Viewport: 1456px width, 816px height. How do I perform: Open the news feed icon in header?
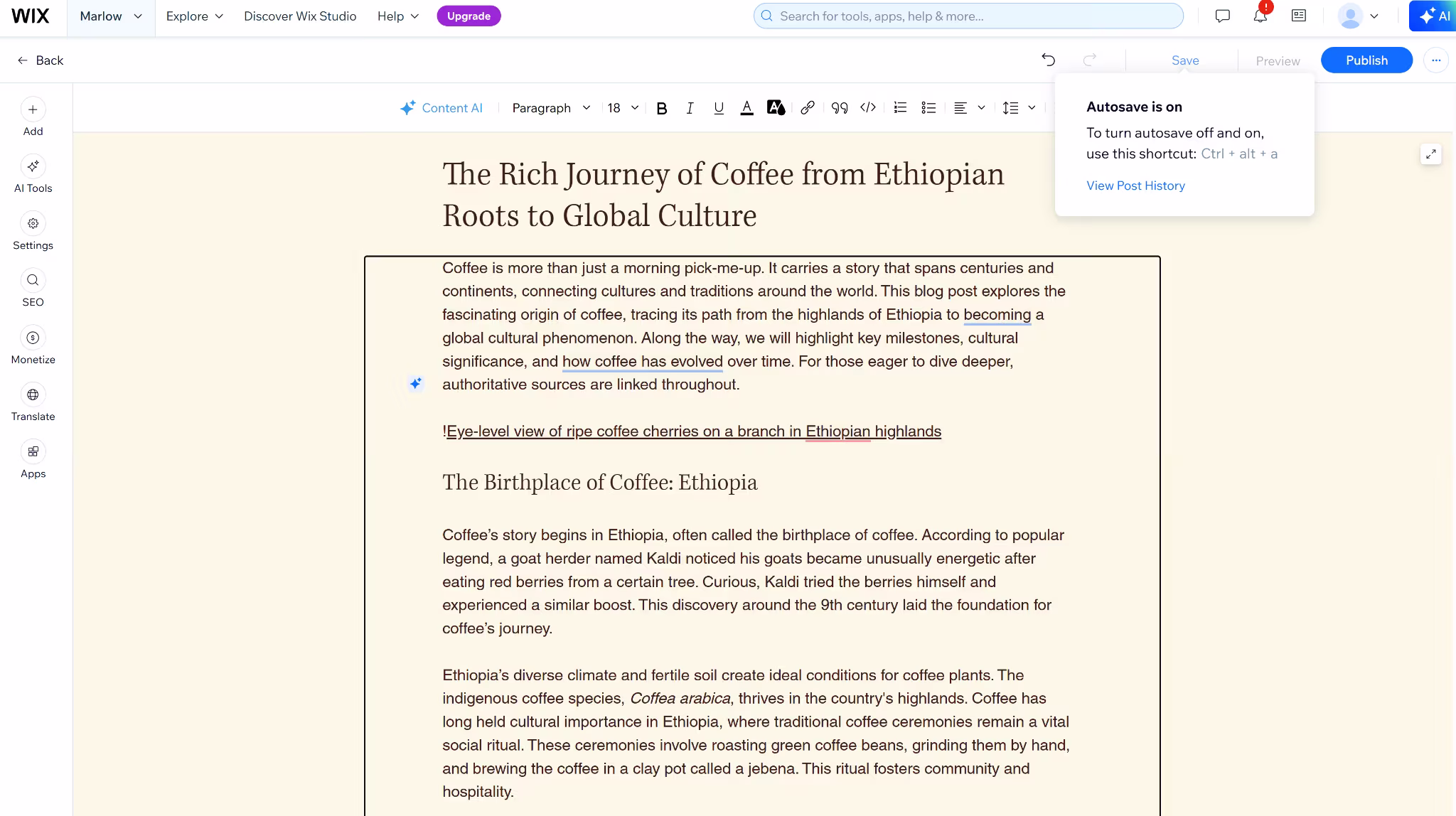click(x=1298, y=16)
